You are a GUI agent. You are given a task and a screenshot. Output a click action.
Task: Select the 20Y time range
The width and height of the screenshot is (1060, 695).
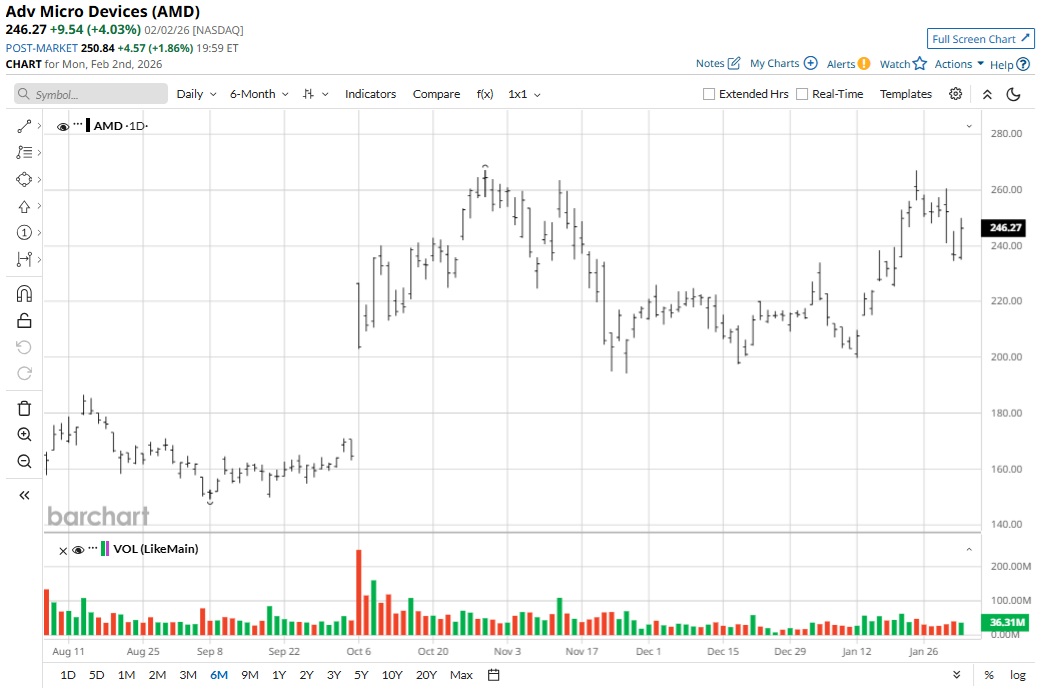point(427,675)
